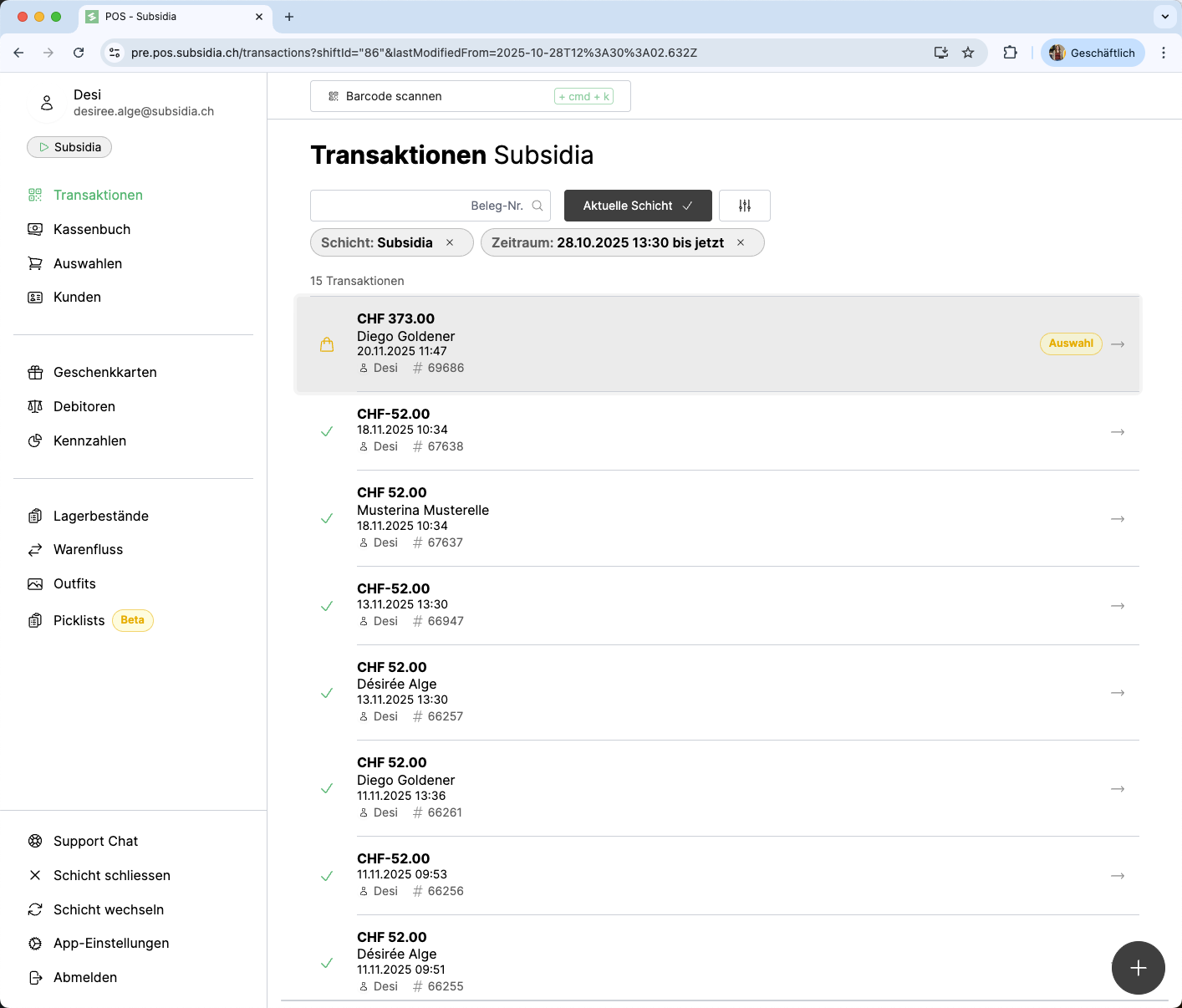Open App-Einstellungen from the sidebar menu
This screenshot has height=1008, width=1182.
[x=110, y=943]
